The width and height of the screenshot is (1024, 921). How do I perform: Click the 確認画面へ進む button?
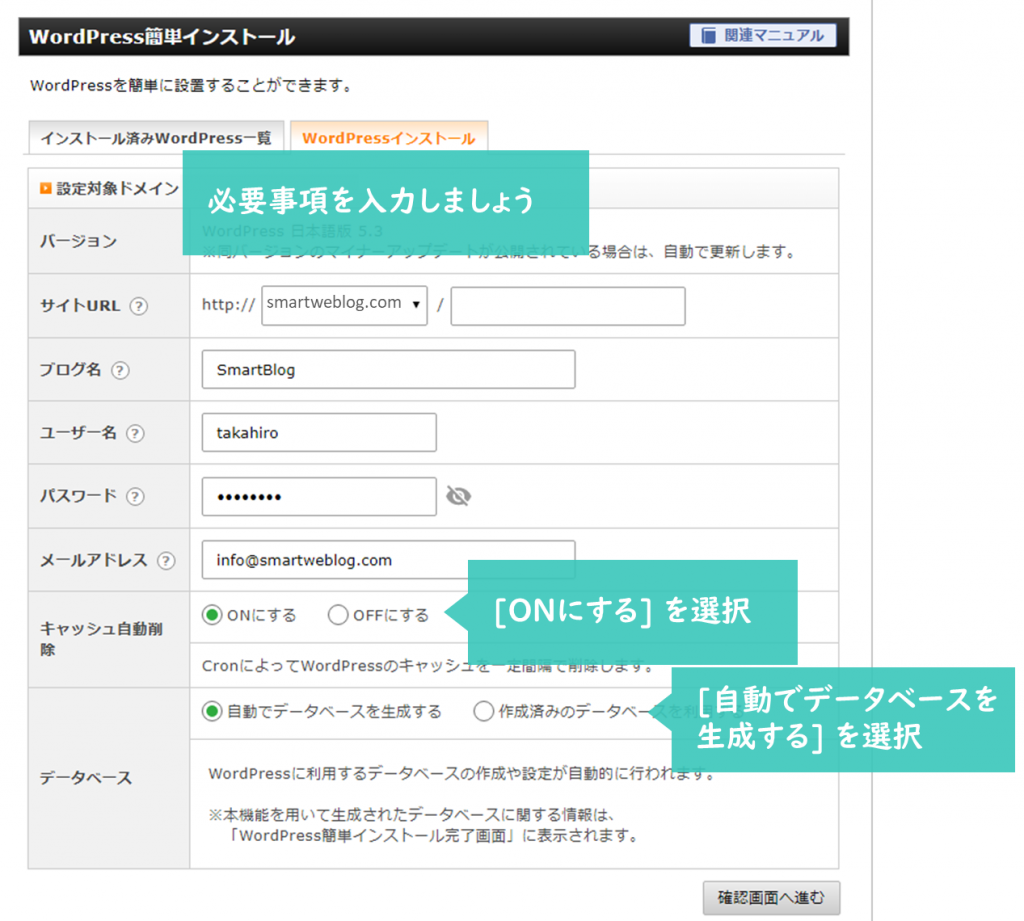point(771,898)
